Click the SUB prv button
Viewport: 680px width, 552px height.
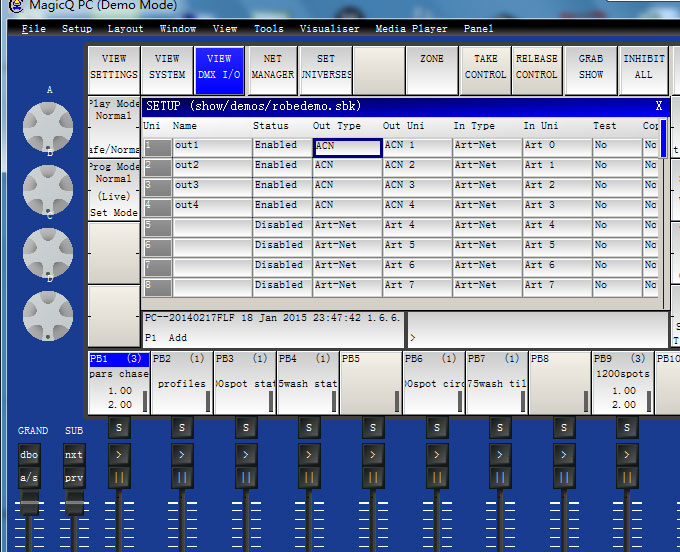(74, 478)
